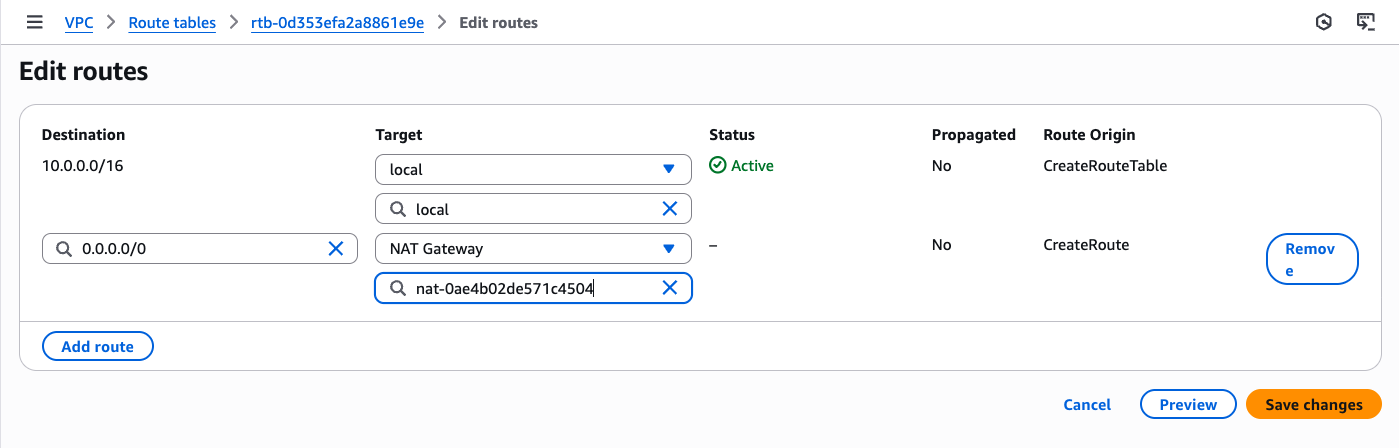
Task: Clear the local target search field
Action: [670, 209]
